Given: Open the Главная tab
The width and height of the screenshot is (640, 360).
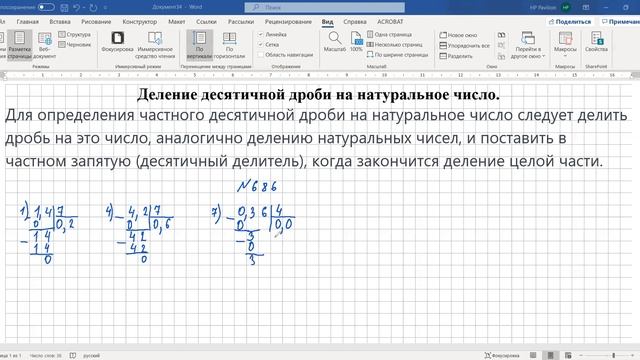Looking at the screenshot, I should (28, 22).
